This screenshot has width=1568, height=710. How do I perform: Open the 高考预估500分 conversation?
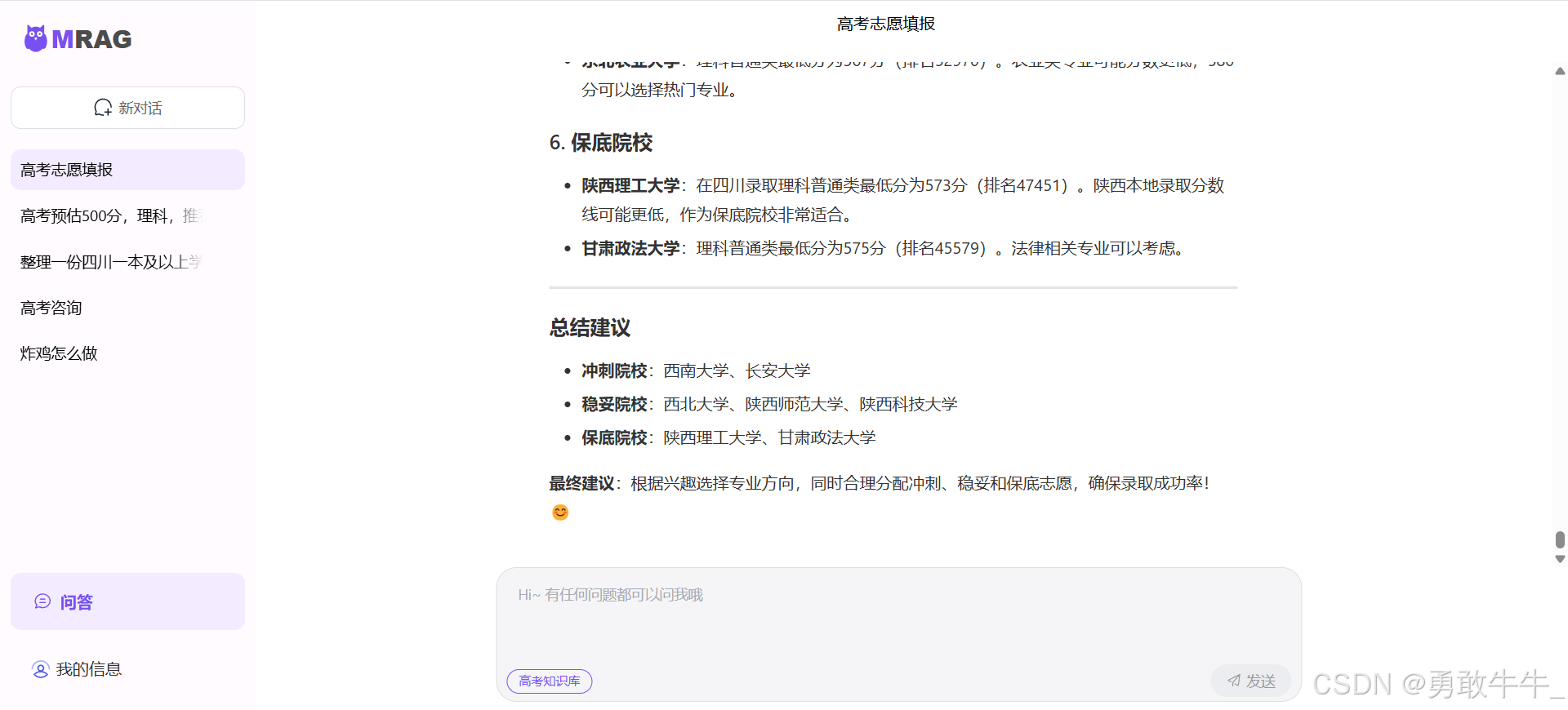[127, 215]
